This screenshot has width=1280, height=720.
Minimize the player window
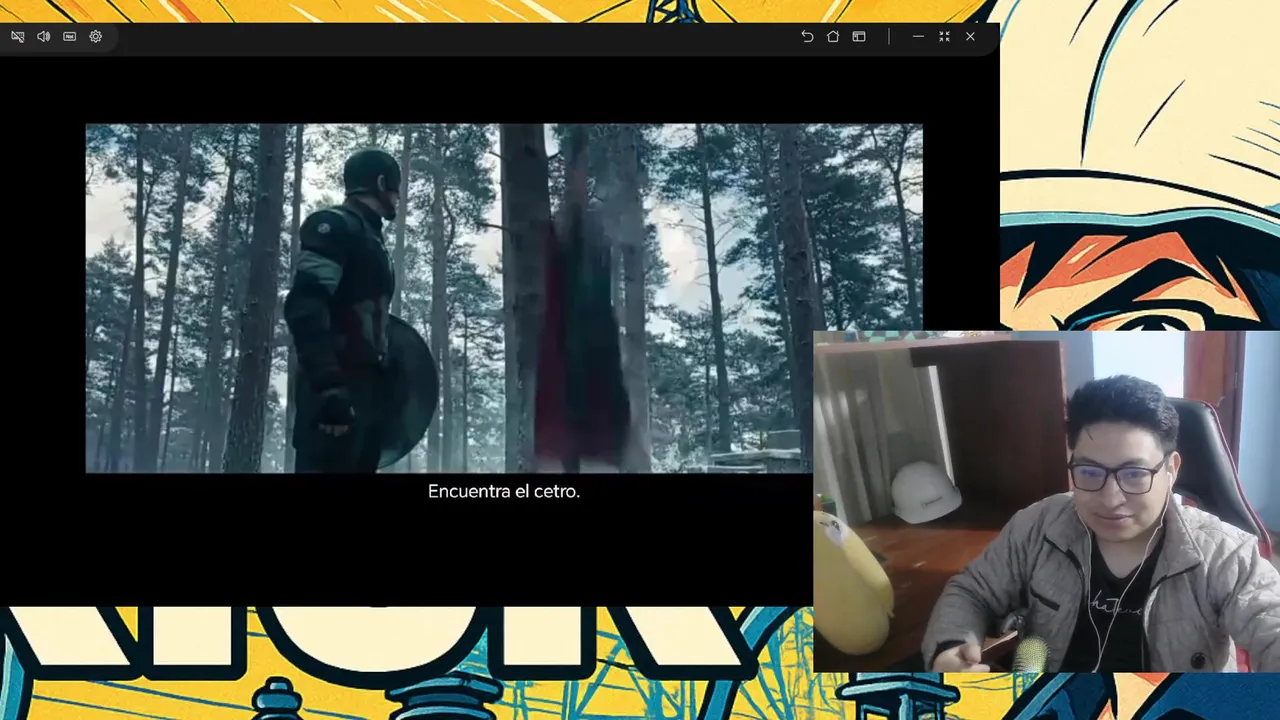(918, 36)
